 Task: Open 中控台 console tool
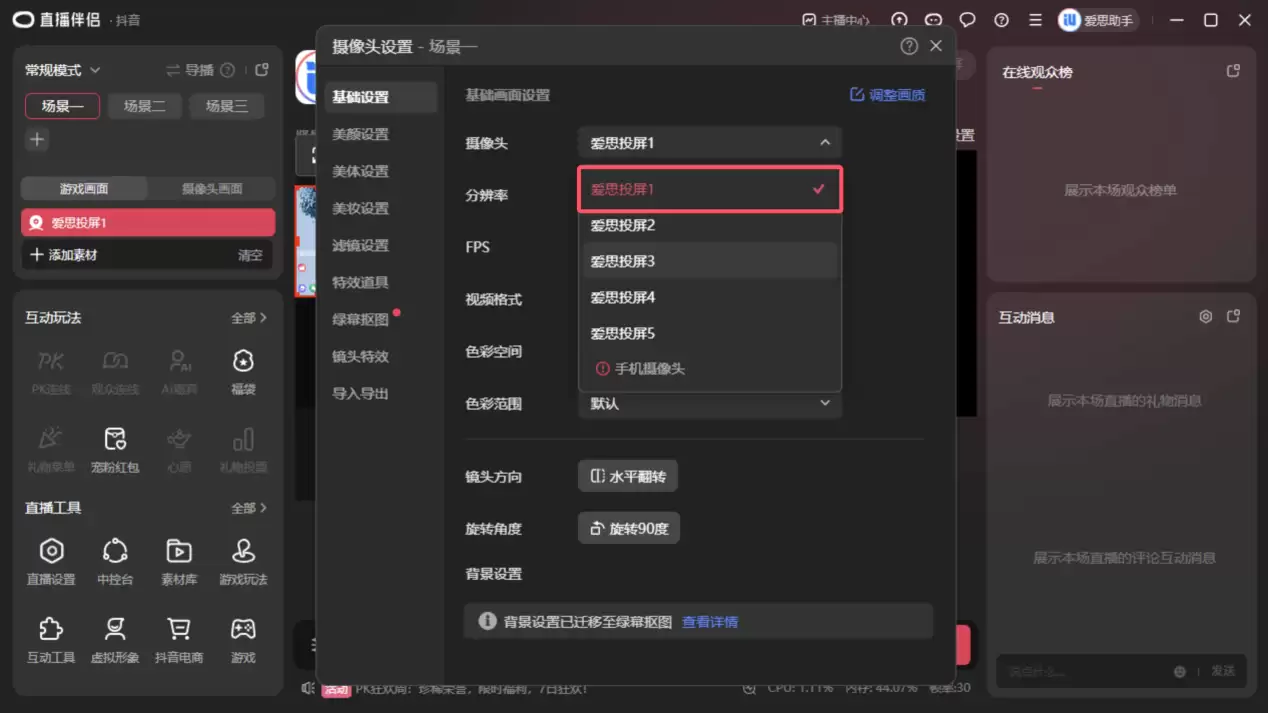(x=115, y=560)
